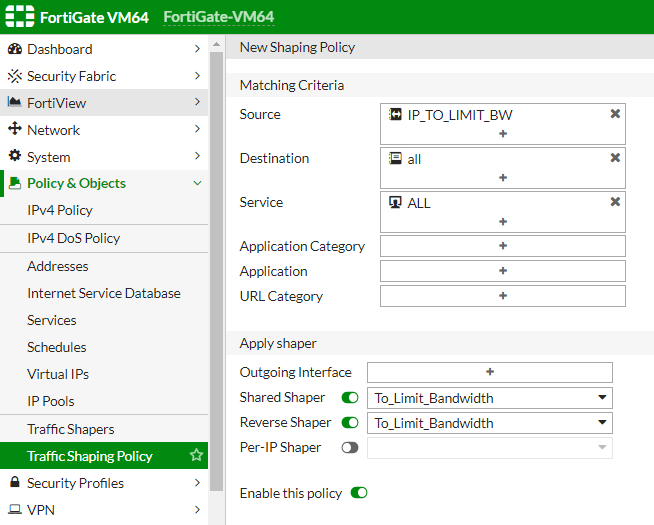Toggle the Shared Shaper switch
This screenshot has width=654, height=525.
[350, 397]
